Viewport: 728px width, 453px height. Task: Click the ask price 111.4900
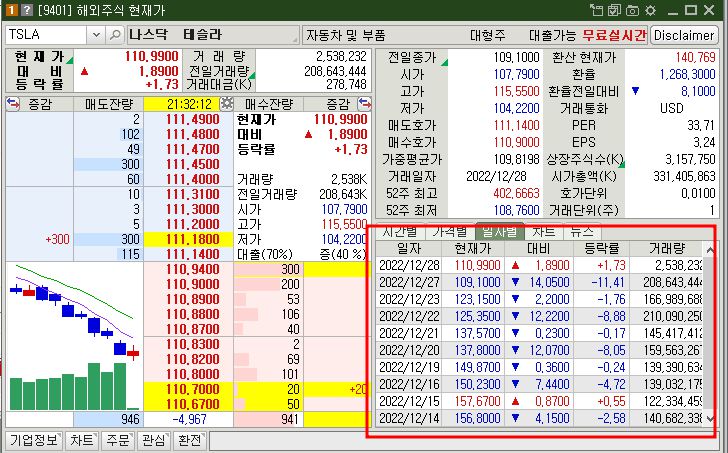192,119
